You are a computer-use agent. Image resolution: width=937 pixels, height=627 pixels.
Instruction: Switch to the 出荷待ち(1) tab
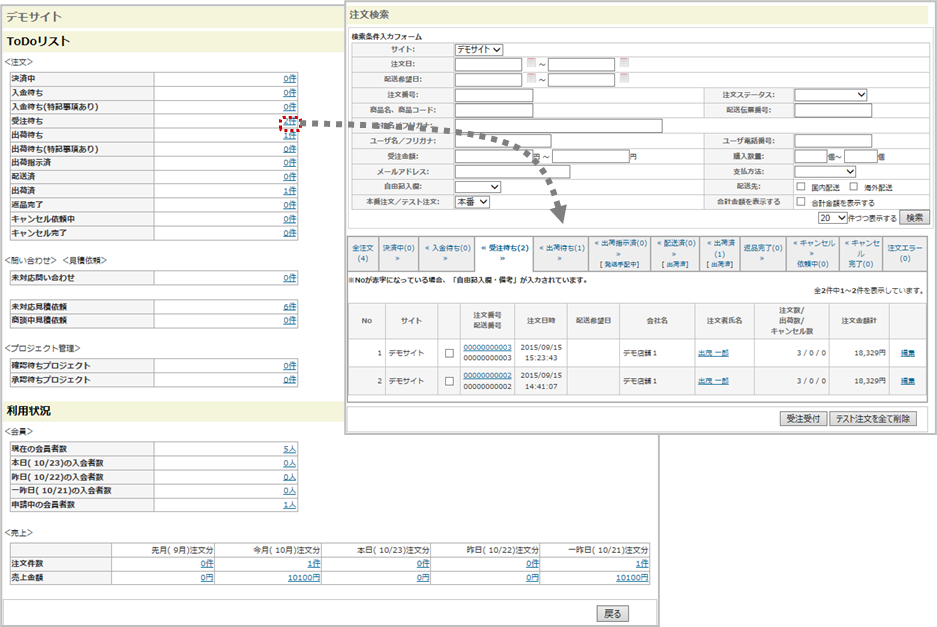coord(562,252)
